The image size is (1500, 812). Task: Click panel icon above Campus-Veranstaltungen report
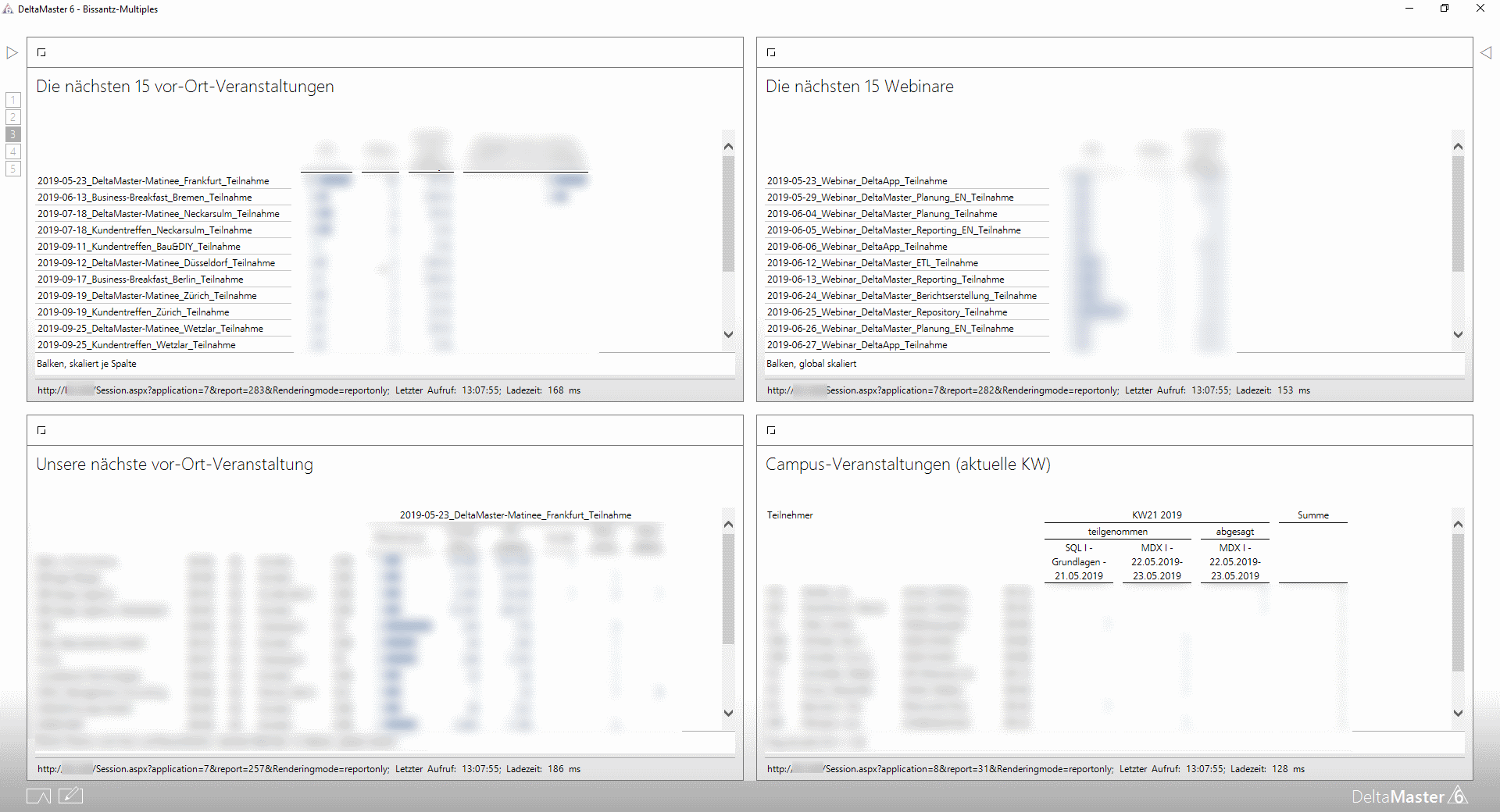[x=771, y=430]
